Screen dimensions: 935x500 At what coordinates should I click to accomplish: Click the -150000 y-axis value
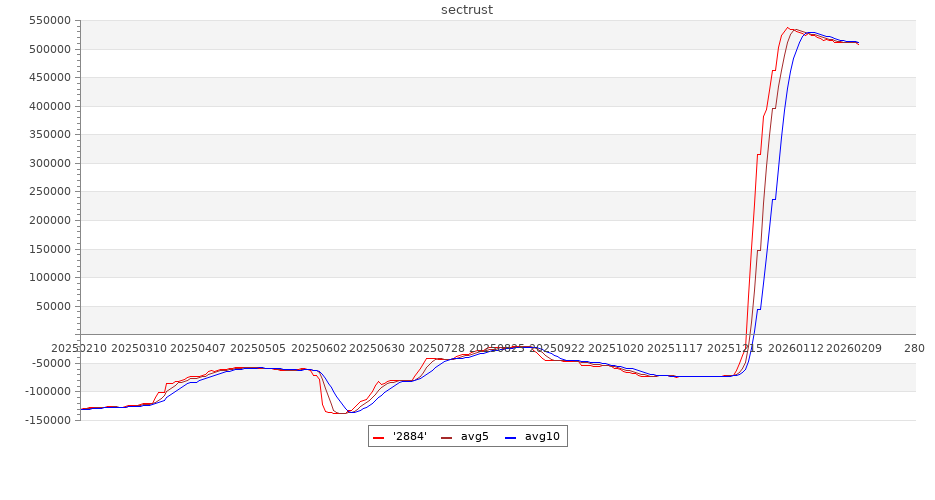point(46,421)
